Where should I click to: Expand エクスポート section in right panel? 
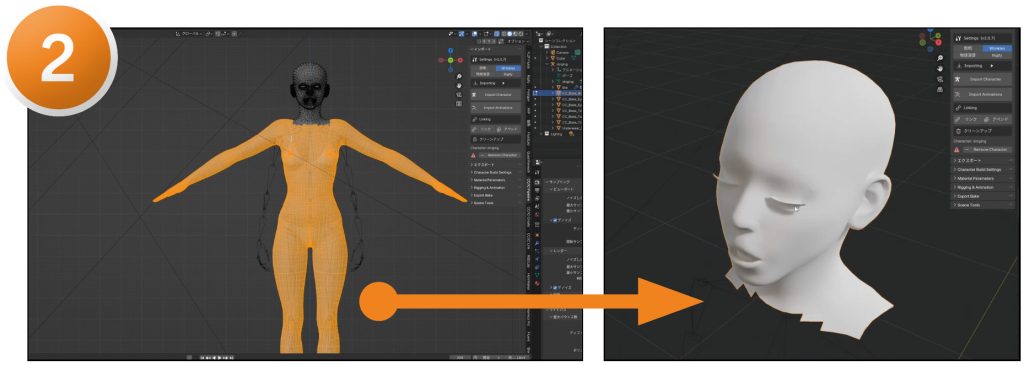click(983, 161)
